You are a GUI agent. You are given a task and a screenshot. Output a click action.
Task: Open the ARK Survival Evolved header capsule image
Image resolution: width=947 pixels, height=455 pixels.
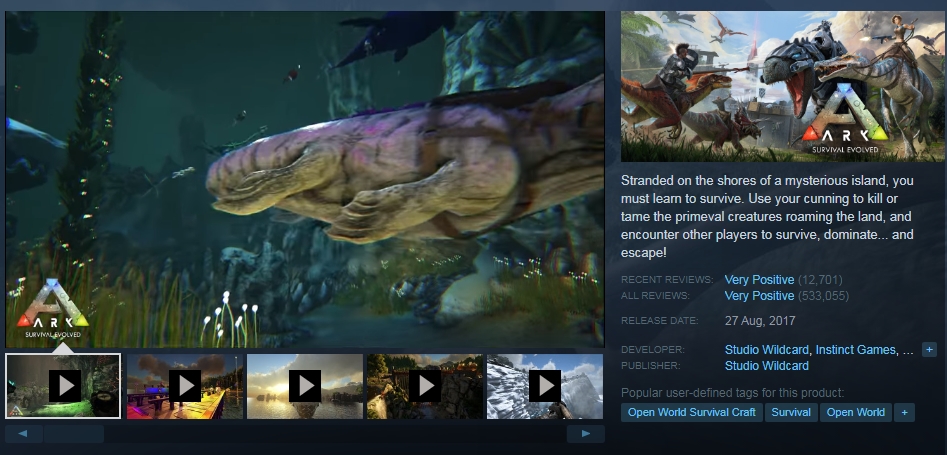pyautogui.click(x=783, y=86)
